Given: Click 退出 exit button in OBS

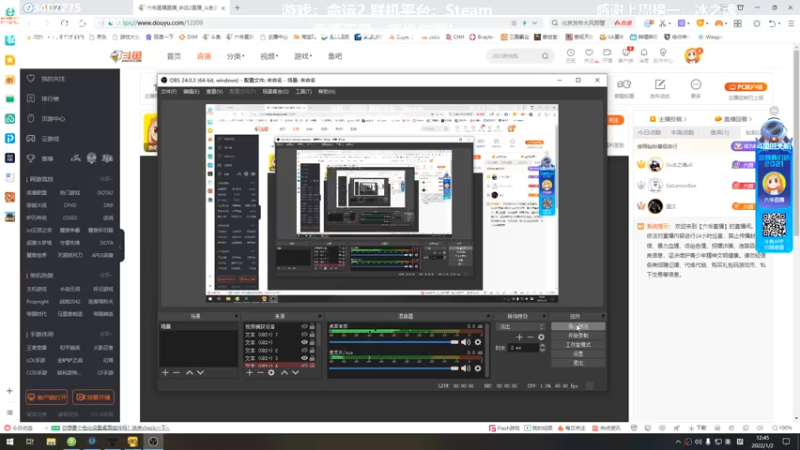Looking at the screenshot, I should [x=578, y=363].
